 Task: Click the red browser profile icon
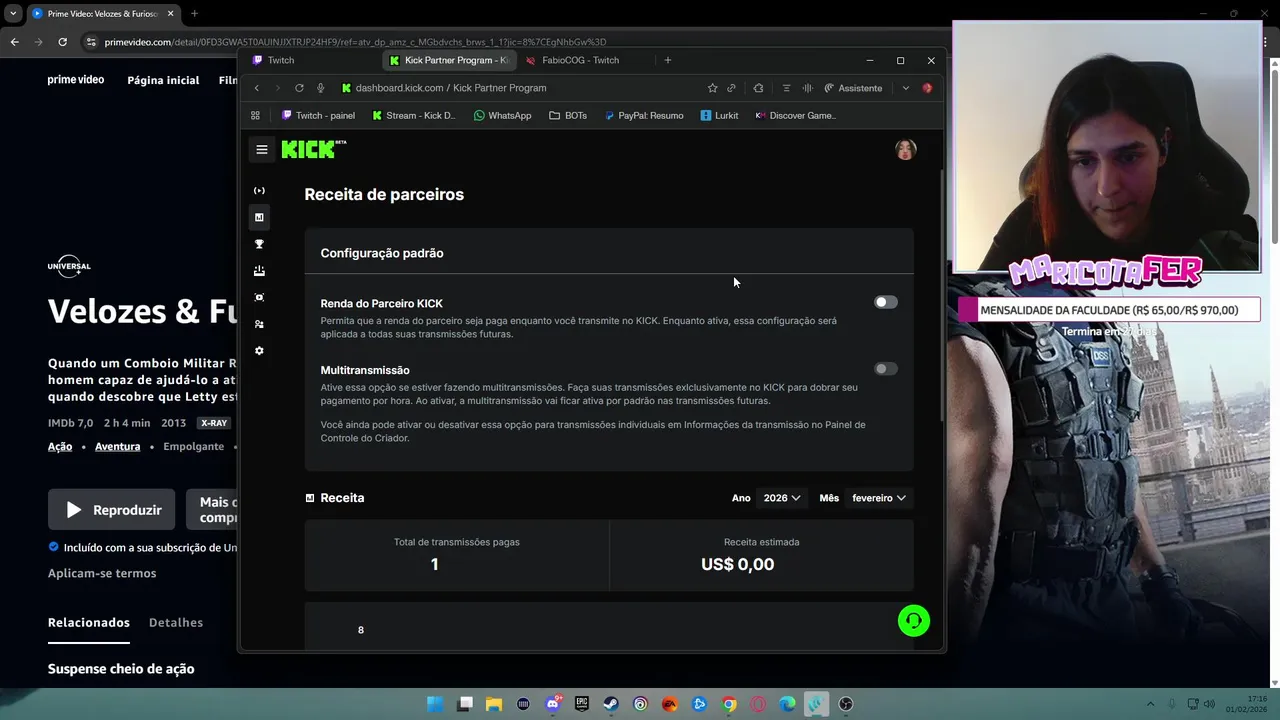[x=927, y=88]
